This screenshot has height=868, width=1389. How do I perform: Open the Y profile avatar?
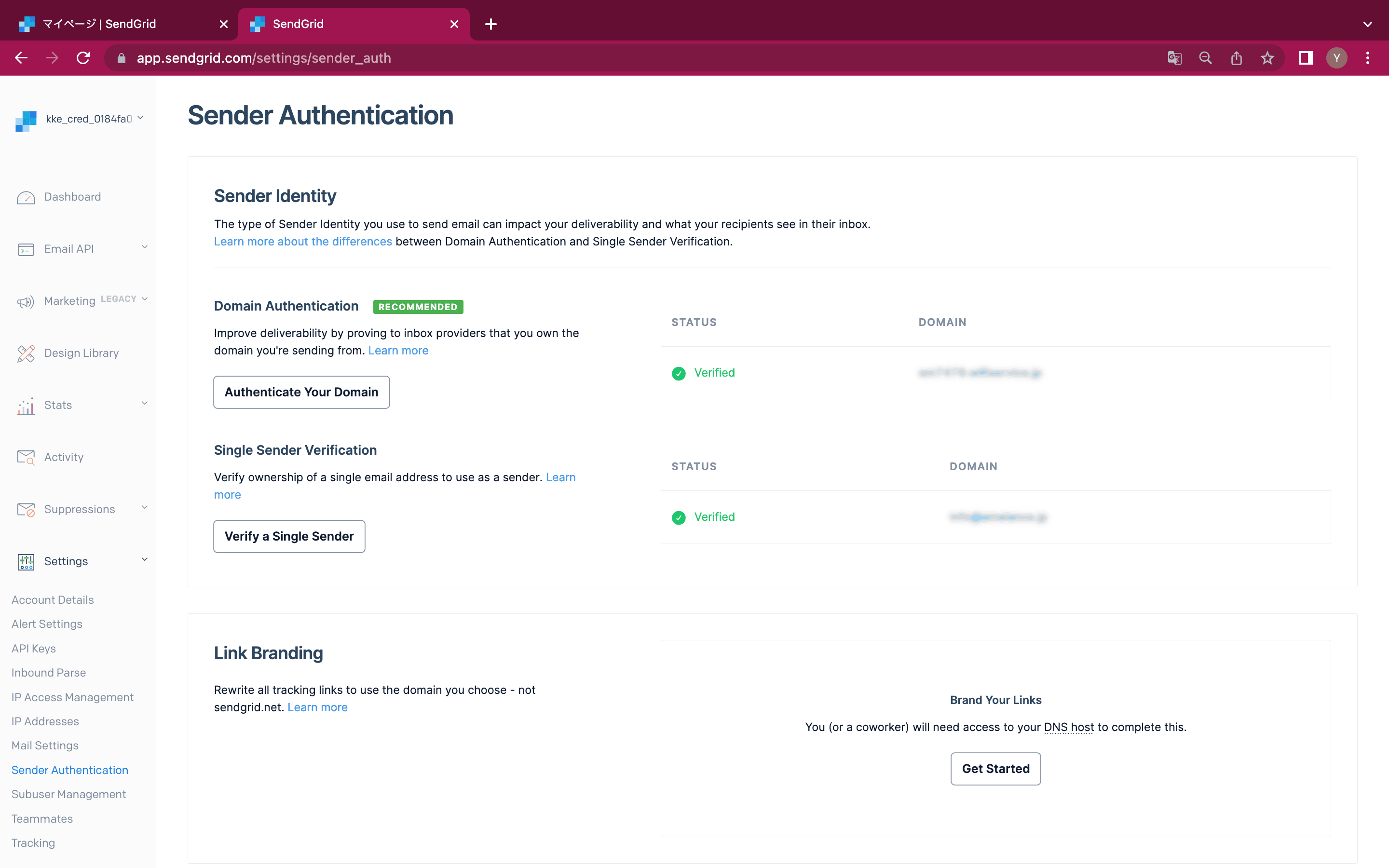click(x=1337, y=58)
